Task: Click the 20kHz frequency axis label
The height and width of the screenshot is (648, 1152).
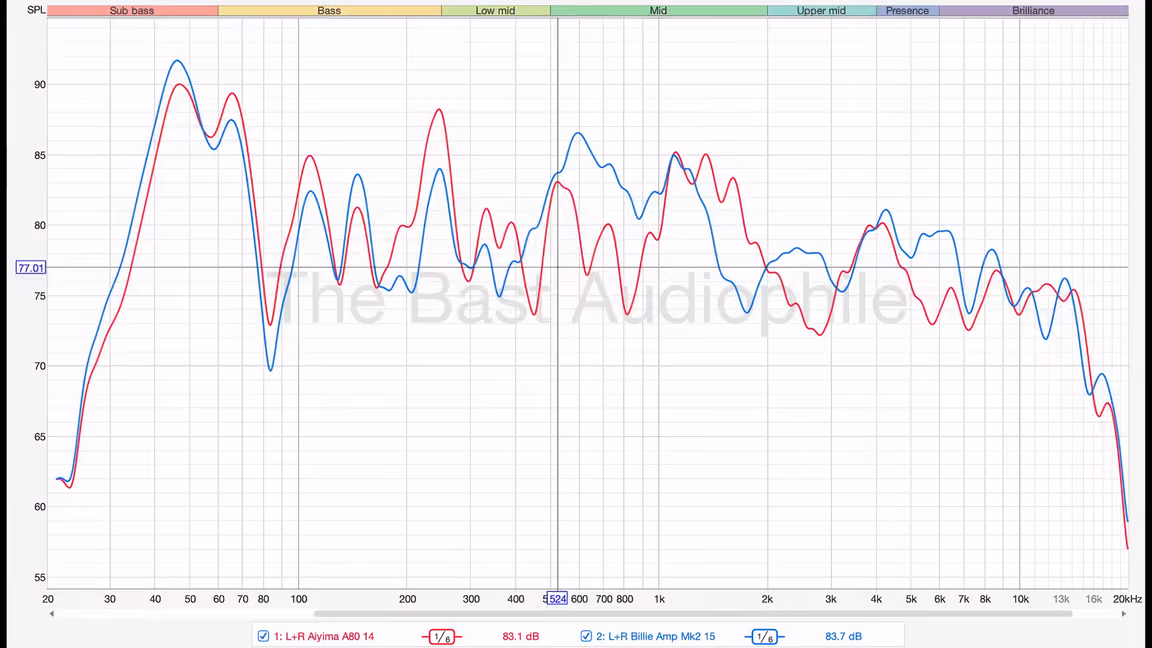Action: coord(1127,600)
